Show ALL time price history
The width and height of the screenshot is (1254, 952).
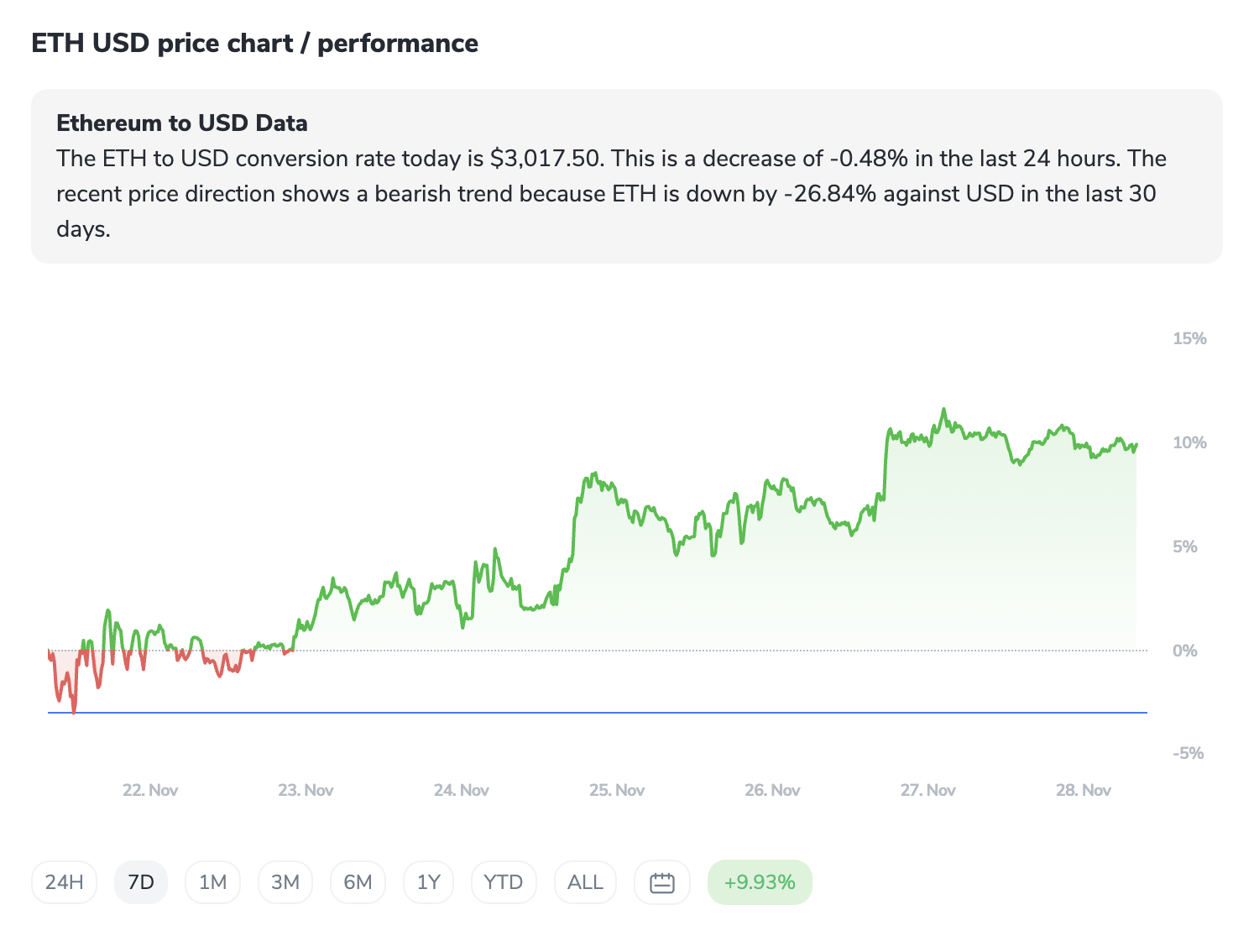585,882
